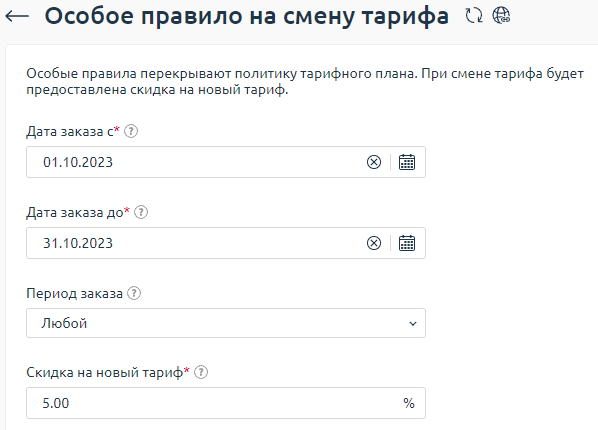Clear the 01.10.2023 date value

click(374, 162)
